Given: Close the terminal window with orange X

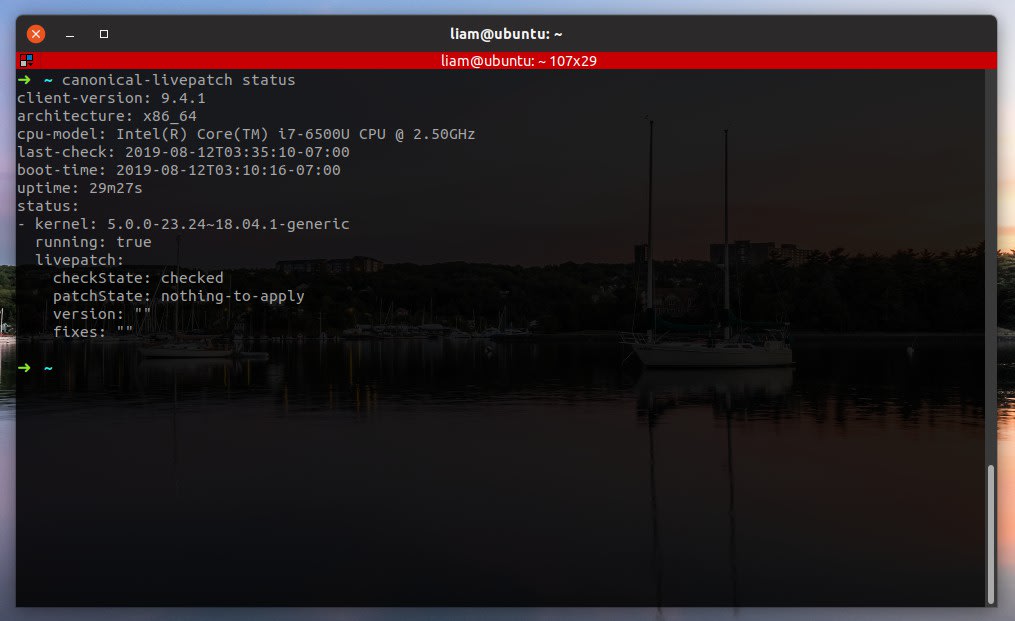Looking at the screenshot, I should [x=36, y=34].
